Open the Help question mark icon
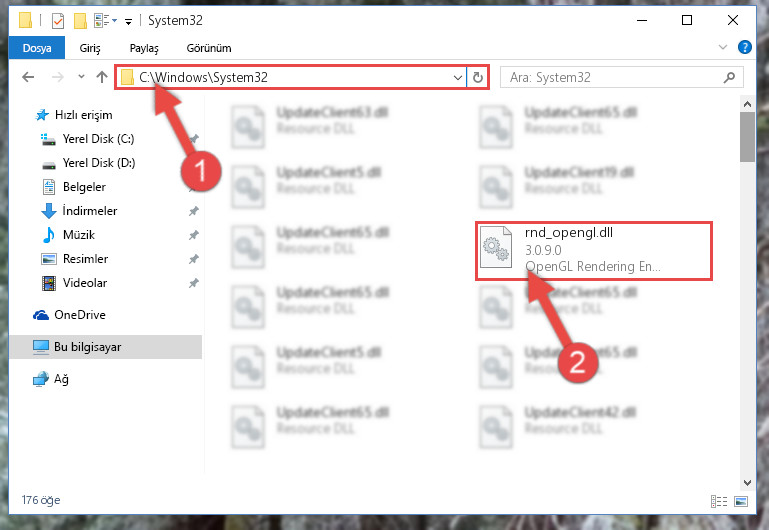Screen dimensions: 769x530 pos(744,48)
